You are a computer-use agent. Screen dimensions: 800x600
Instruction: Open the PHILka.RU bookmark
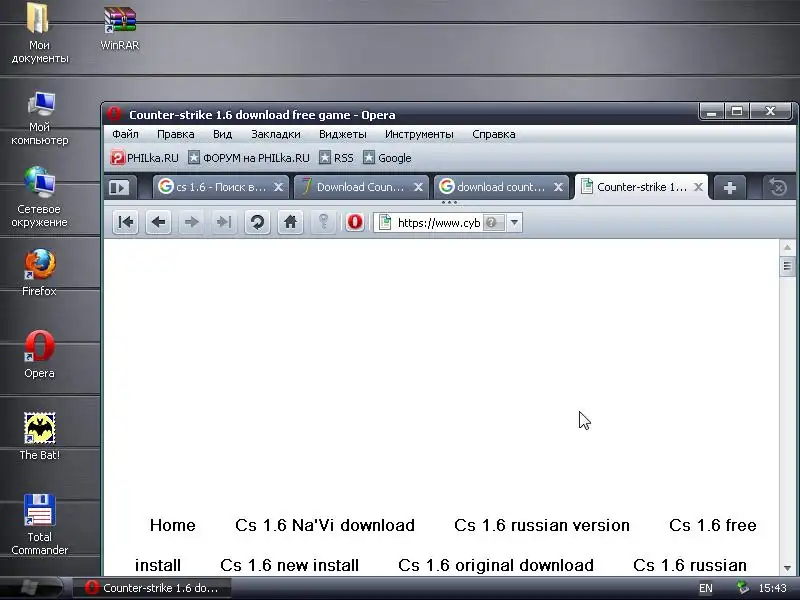[x=145, y=158]
